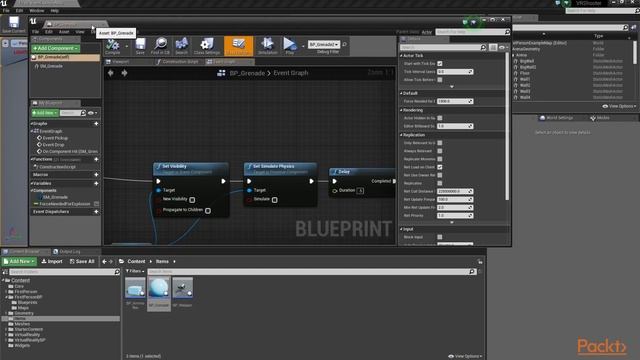Open the Blueprint editor Asset menu

click(64, 32)
